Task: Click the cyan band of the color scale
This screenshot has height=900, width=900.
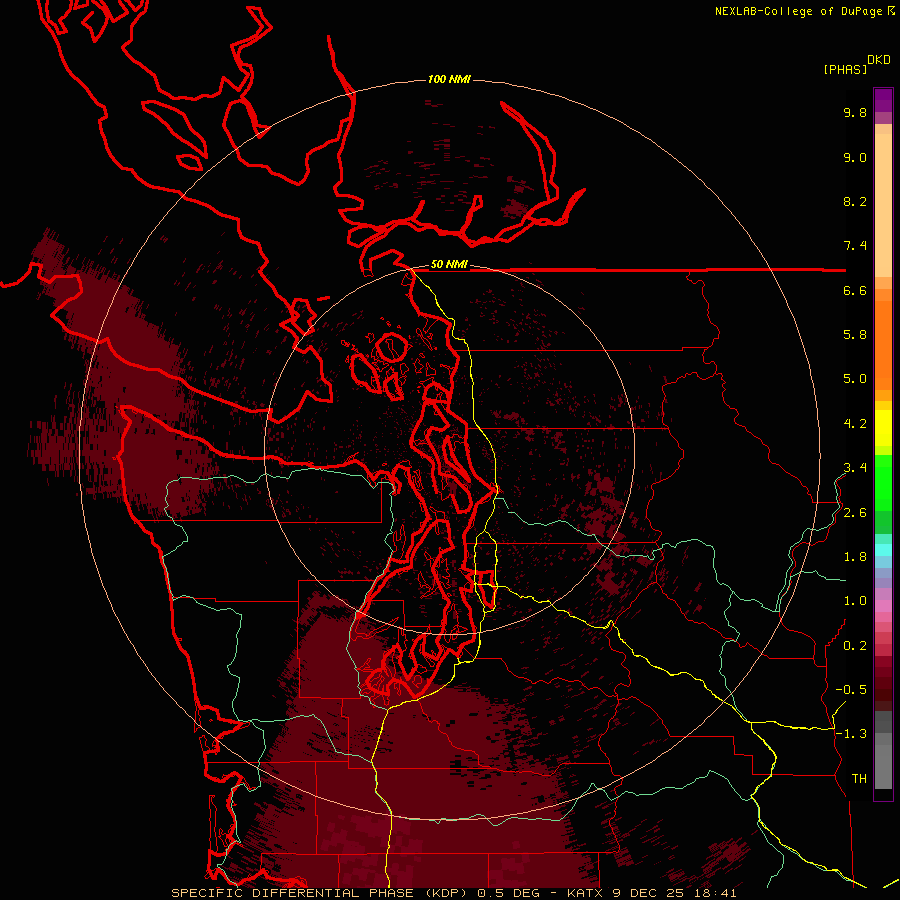Action: [x=883, y=550]
